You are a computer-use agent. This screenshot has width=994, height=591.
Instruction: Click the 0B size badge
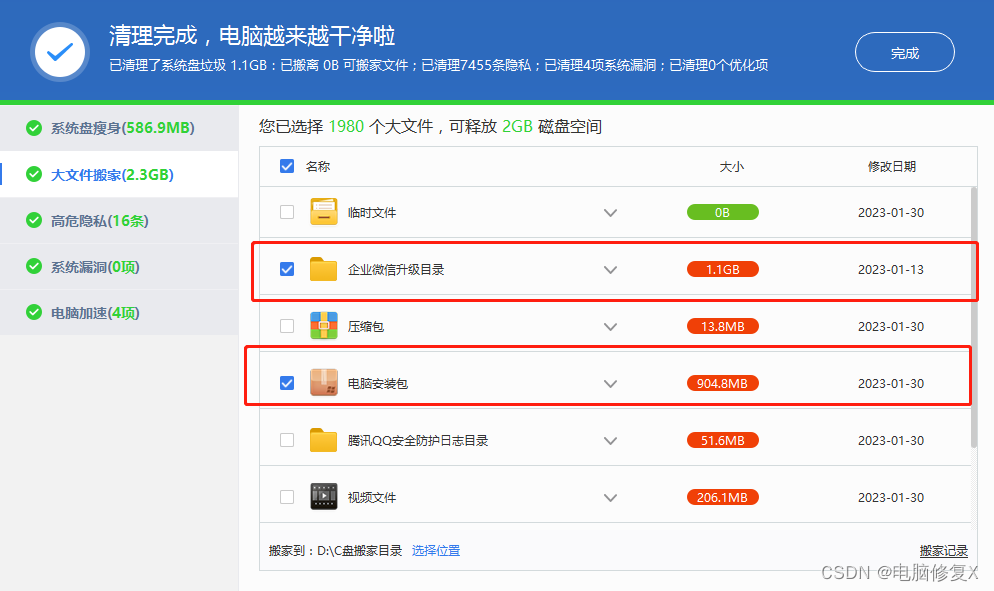coord(723,212)
